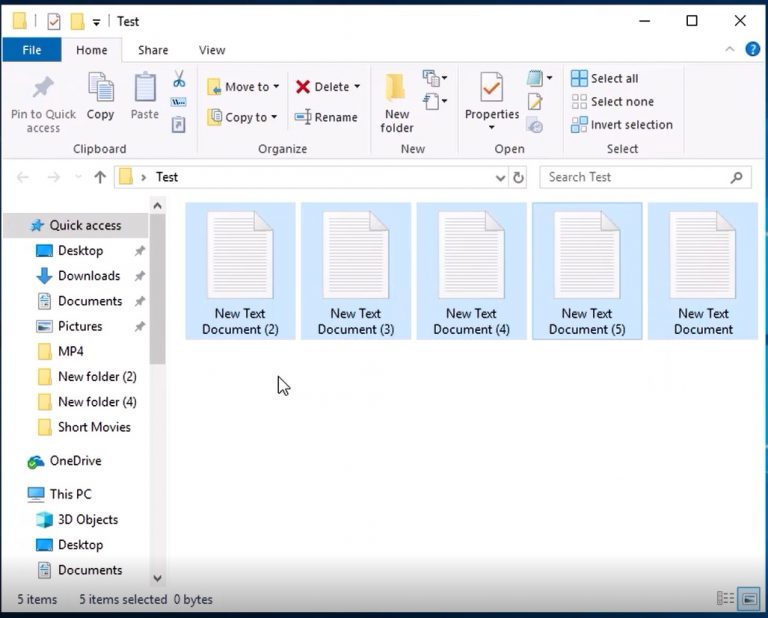Screen dimensions: 768x618
Task: Switch to the View tab
Action: (x=212, y=50)
